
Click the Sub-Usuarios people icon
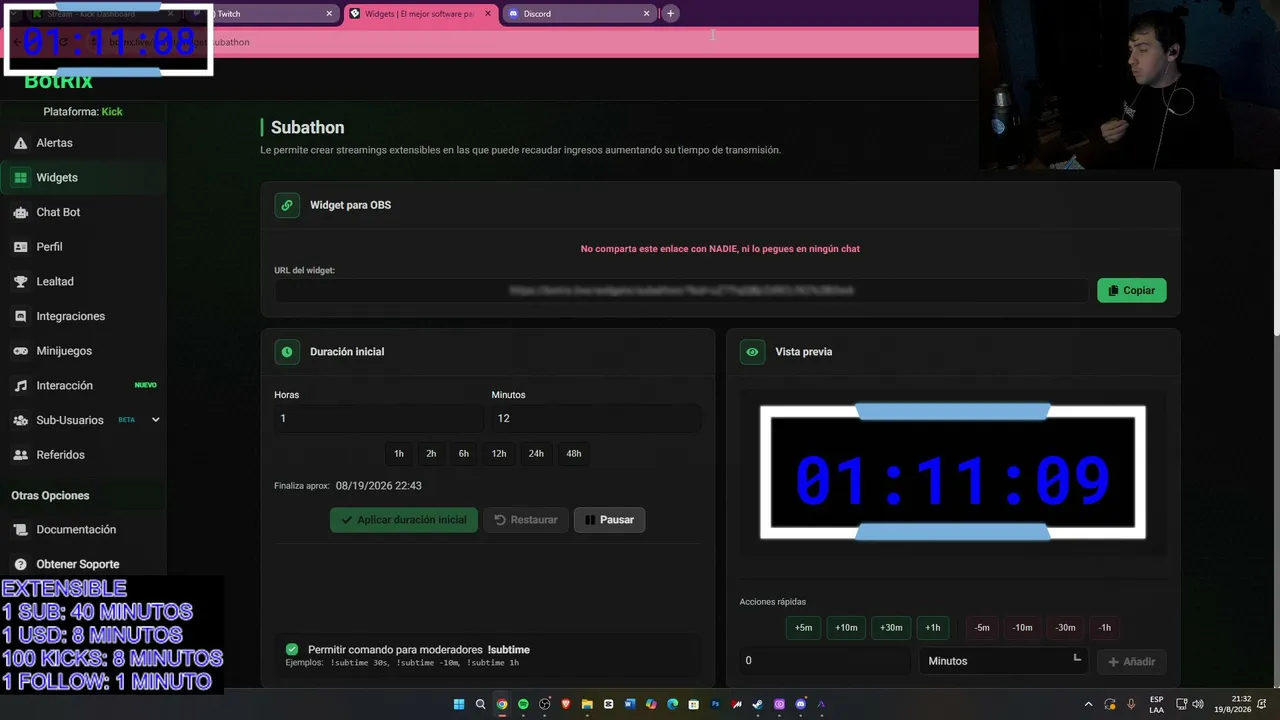(20, 420)
